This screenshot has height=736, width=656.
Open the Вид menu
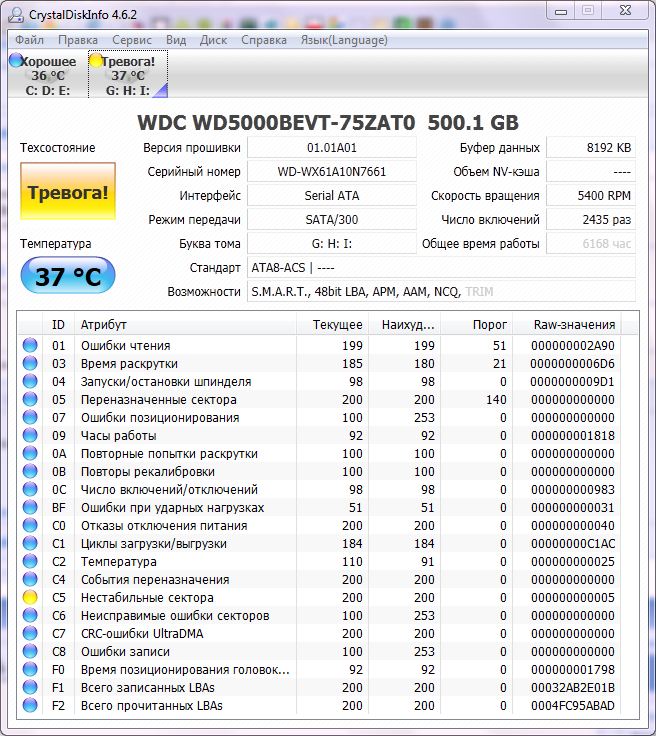coord(176,40)
